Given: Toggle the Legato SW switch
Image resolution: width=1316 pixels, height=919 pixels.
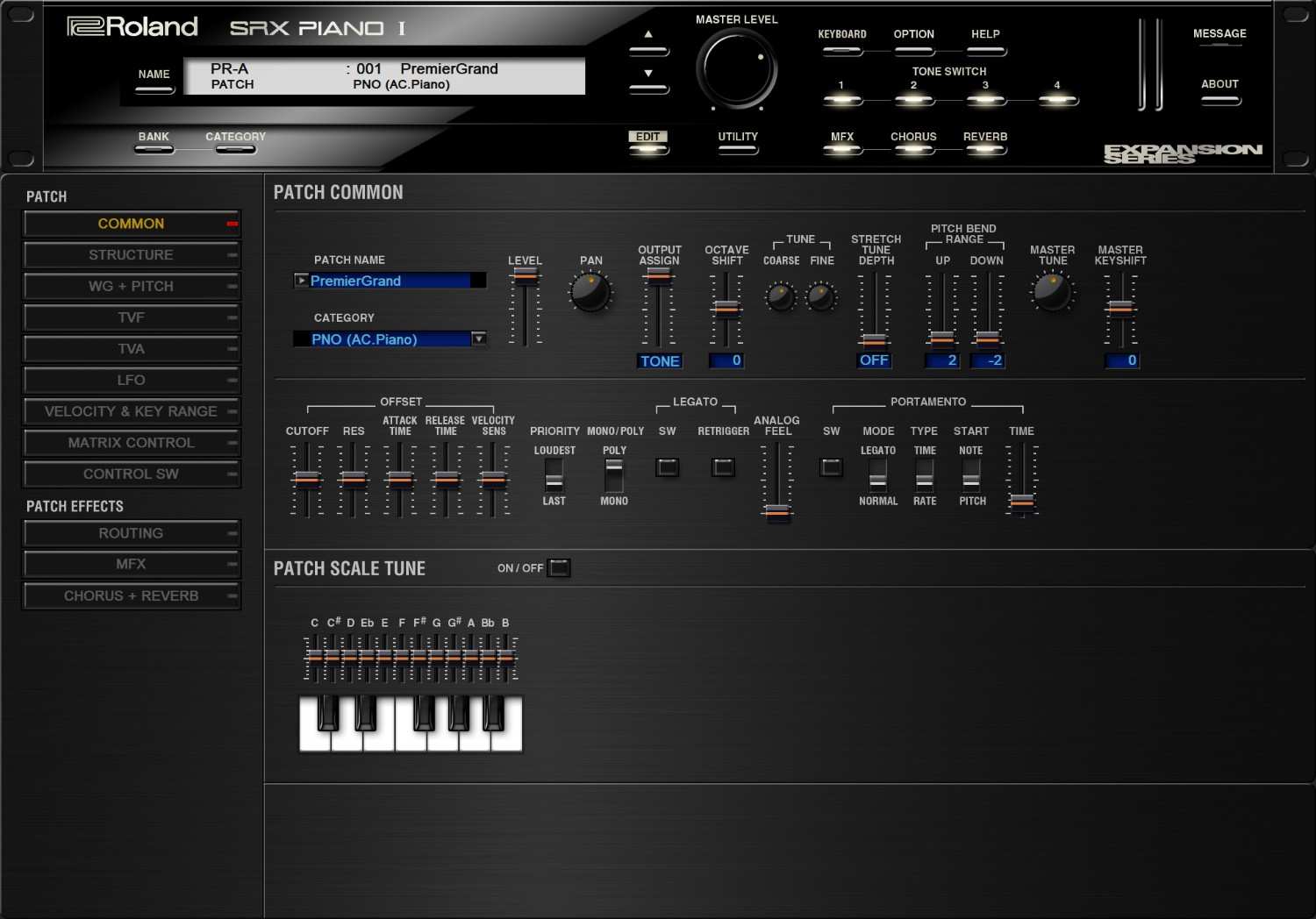Looking at the screenshot, I should (667, 467).
